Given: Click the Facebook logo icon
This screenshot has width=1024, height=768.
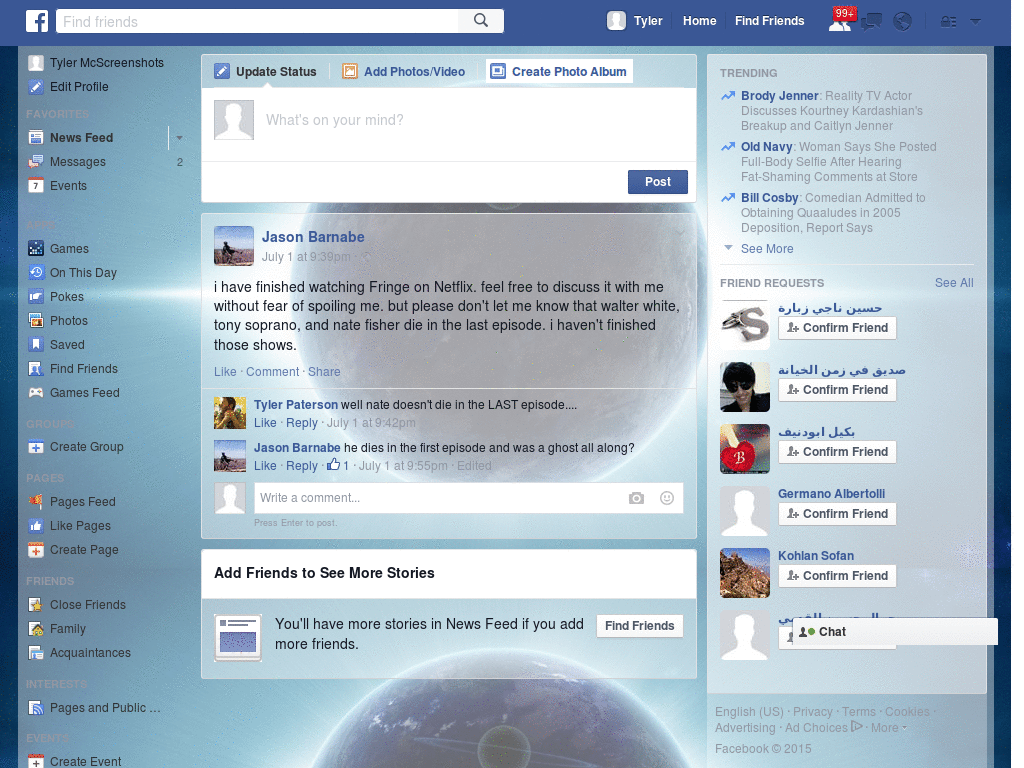Looking at the screenshot, I should [37, 21].
